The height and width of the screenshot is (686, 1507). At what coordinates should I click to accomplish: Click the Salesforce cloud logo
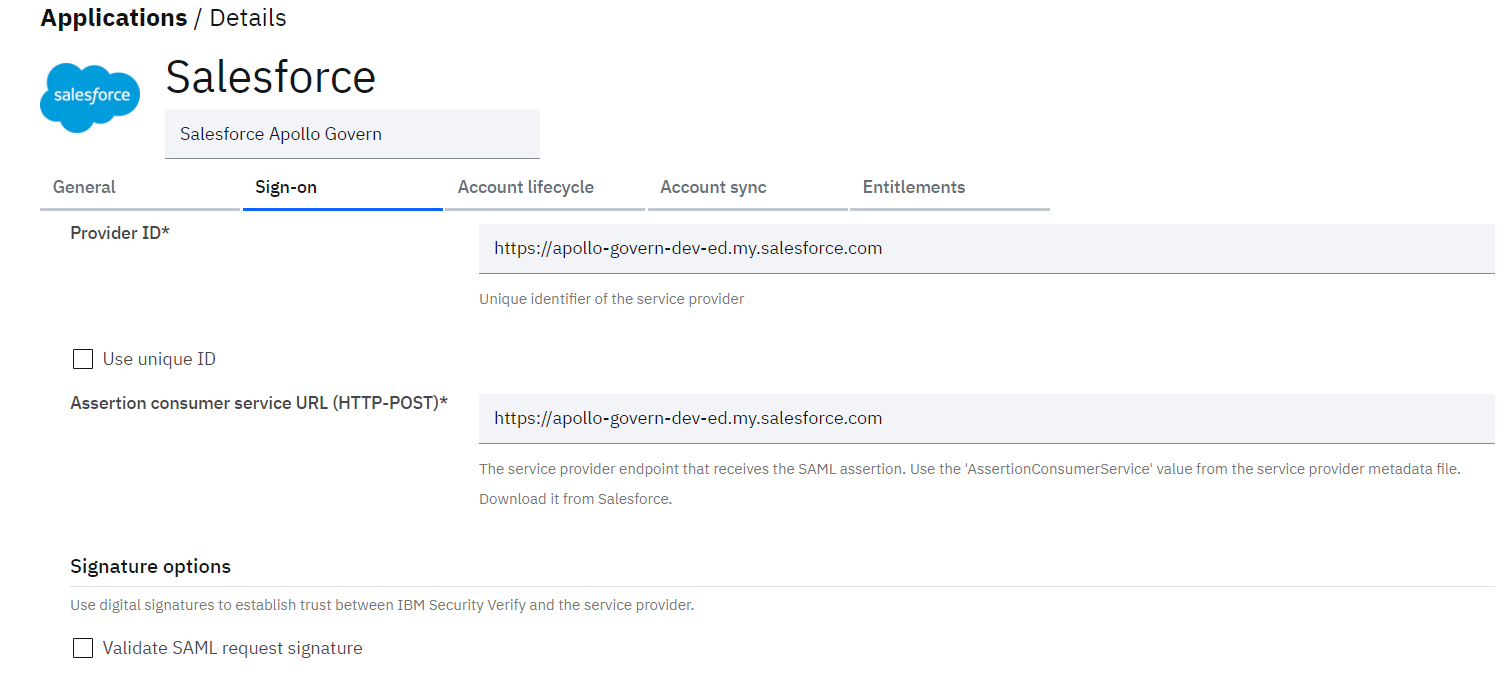point(90,97)
